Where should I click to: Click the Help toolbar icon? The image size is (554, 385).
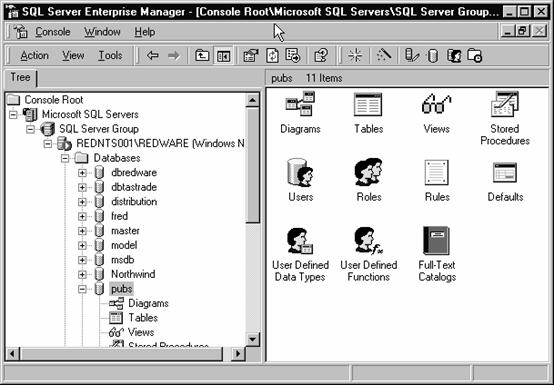(321, 55)
